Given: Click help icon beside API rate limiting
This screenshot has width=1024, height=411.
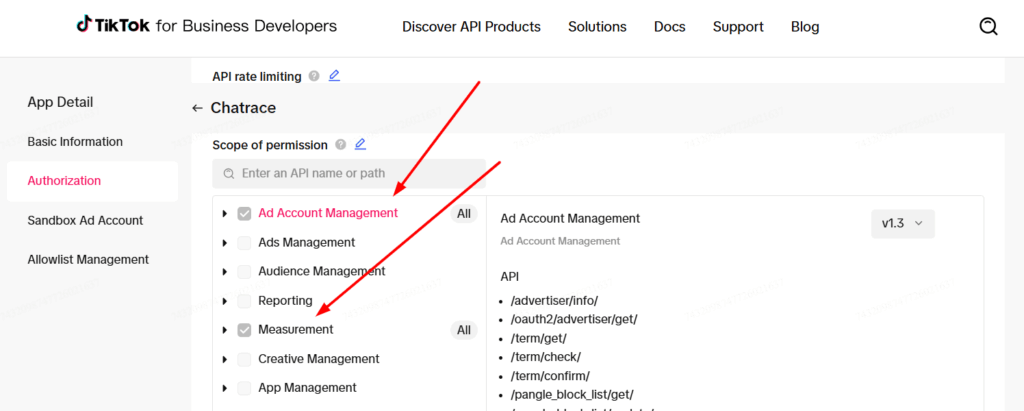Looking at the screenshot, I should tap(314, 76).
